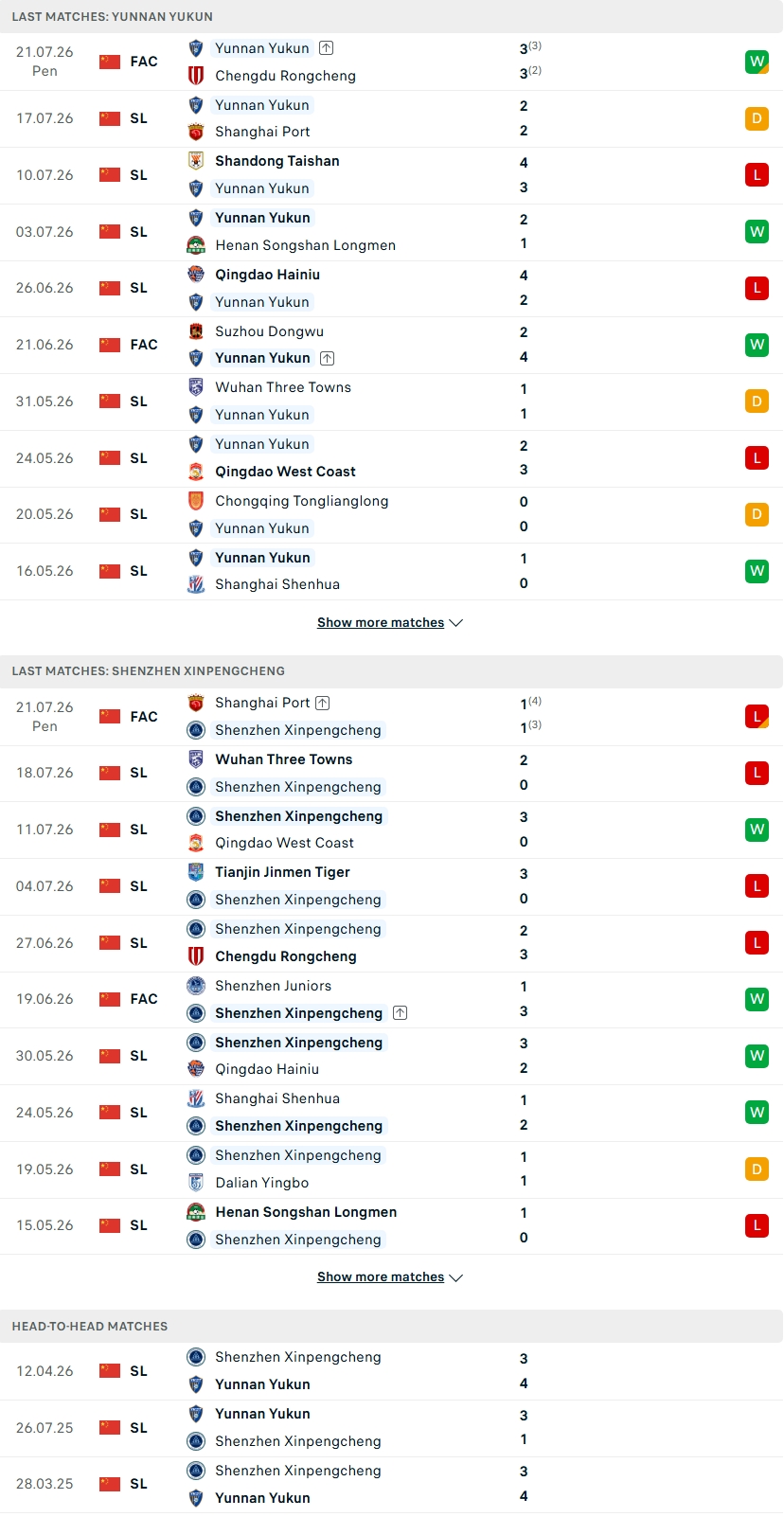
Task: Click the Dalian Yingbo team badge
Action: 196,1183
